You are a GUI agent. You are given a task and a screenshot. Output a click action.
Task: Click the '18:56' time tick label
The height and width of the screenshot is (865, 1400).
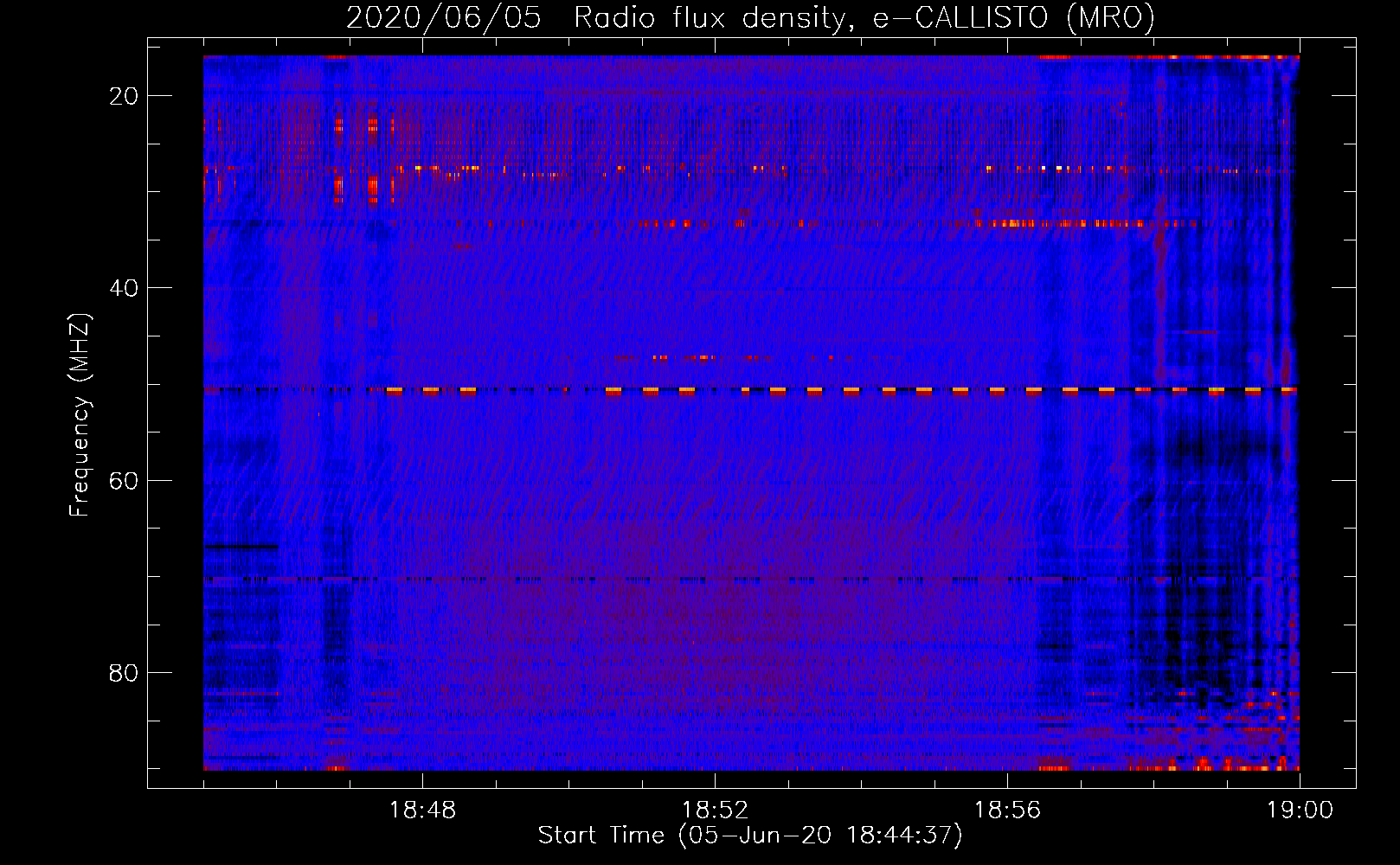click(x=1007, y=811)
